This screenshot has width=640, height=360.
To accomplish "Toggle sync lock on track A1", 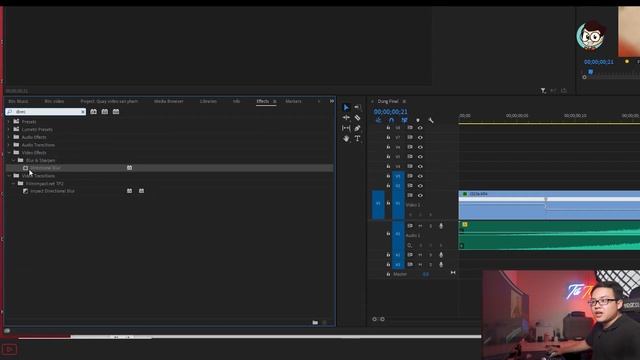I will (x=410, y=226).
